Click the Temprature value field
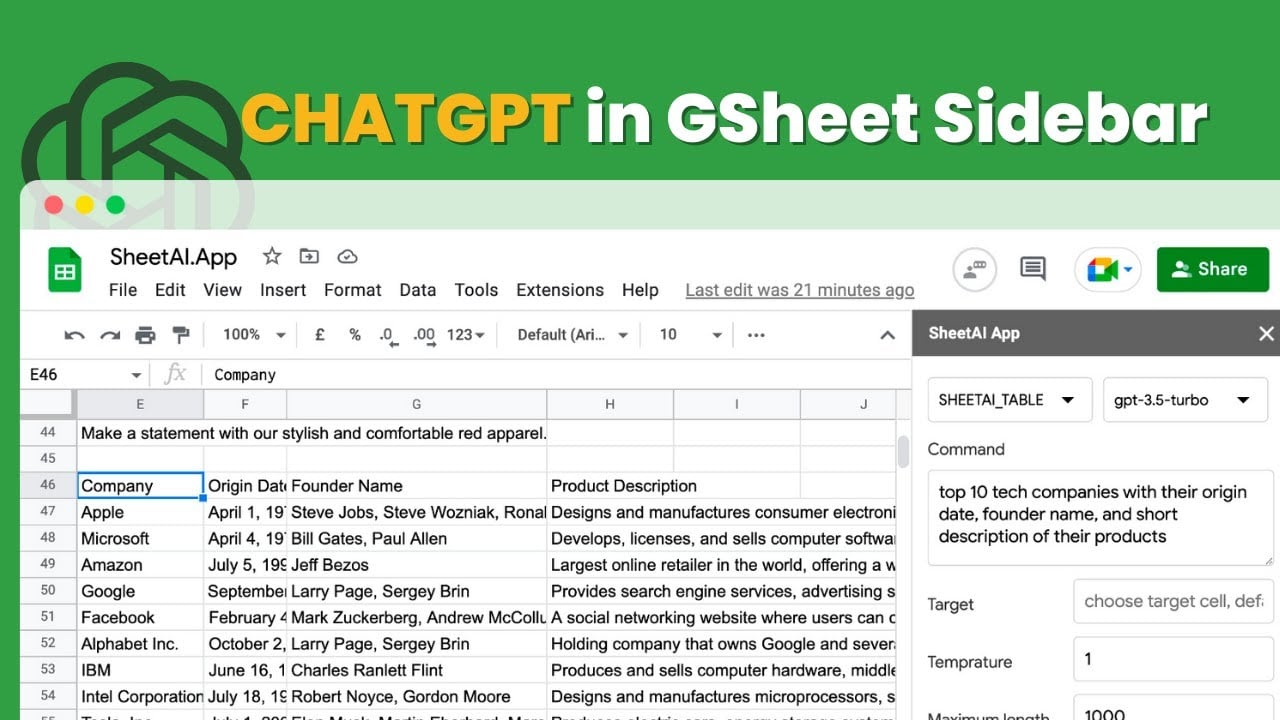The image size is (1280, 720). (1173, 660)
